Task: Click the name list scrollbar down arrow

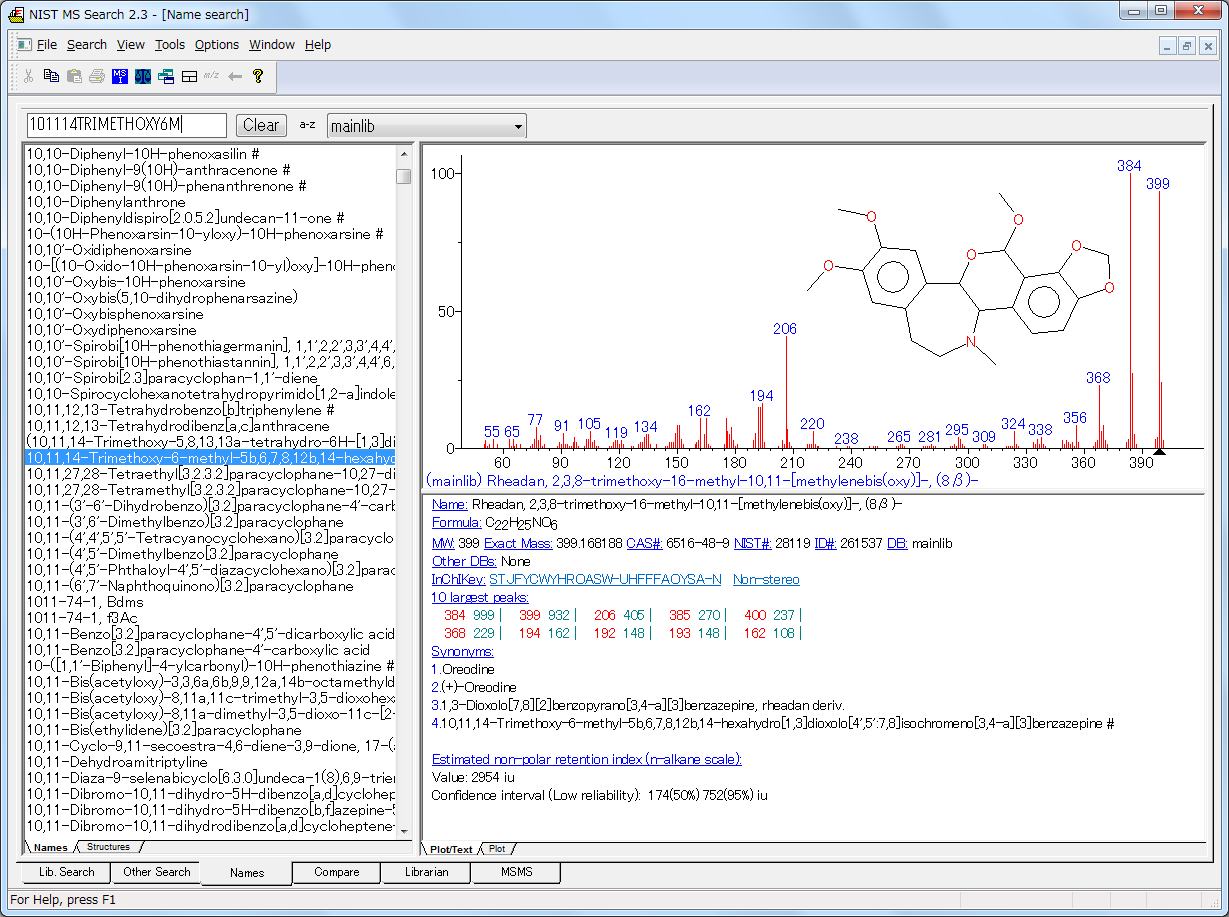Action: [404, 831]
